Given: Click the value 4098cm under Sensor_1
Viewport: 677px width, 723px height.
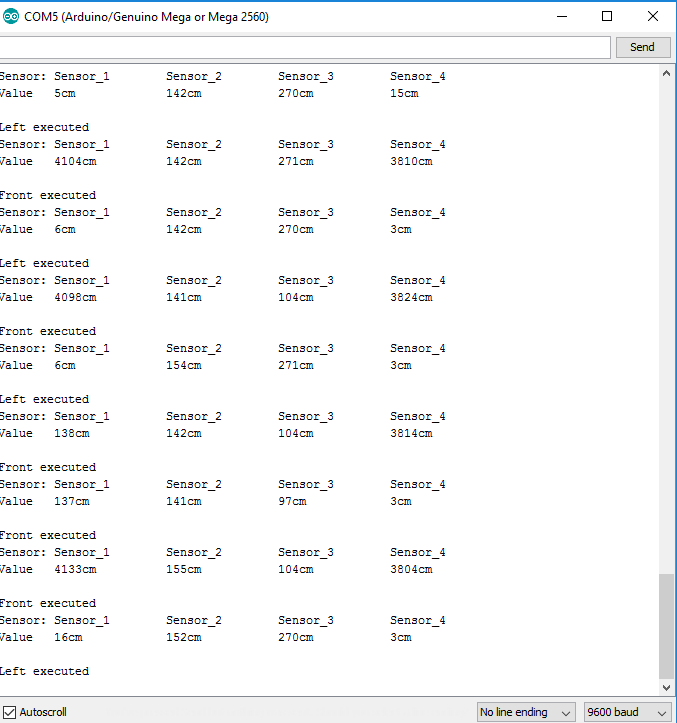Looking at the screenshot, I should [75, 297].
